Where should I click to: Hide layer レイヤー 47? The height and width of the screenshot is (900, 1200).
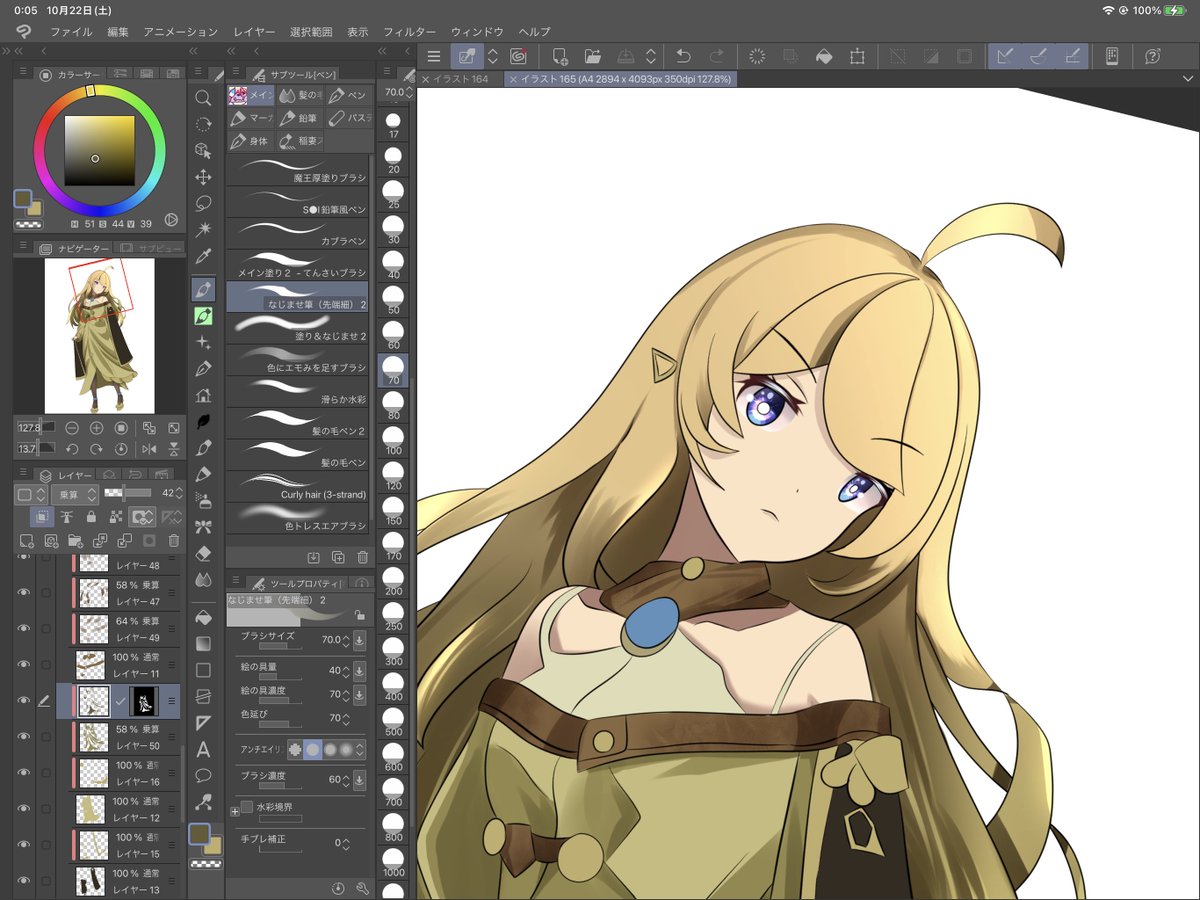coord(23,591)
